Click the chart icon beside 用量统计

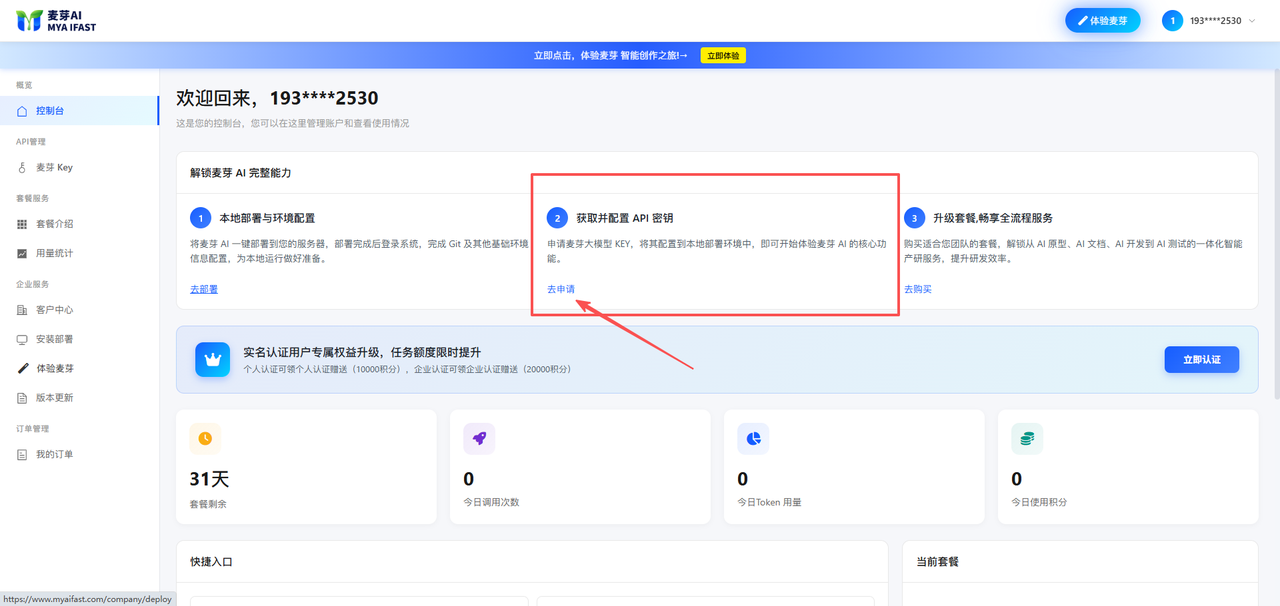coord(22,253)
